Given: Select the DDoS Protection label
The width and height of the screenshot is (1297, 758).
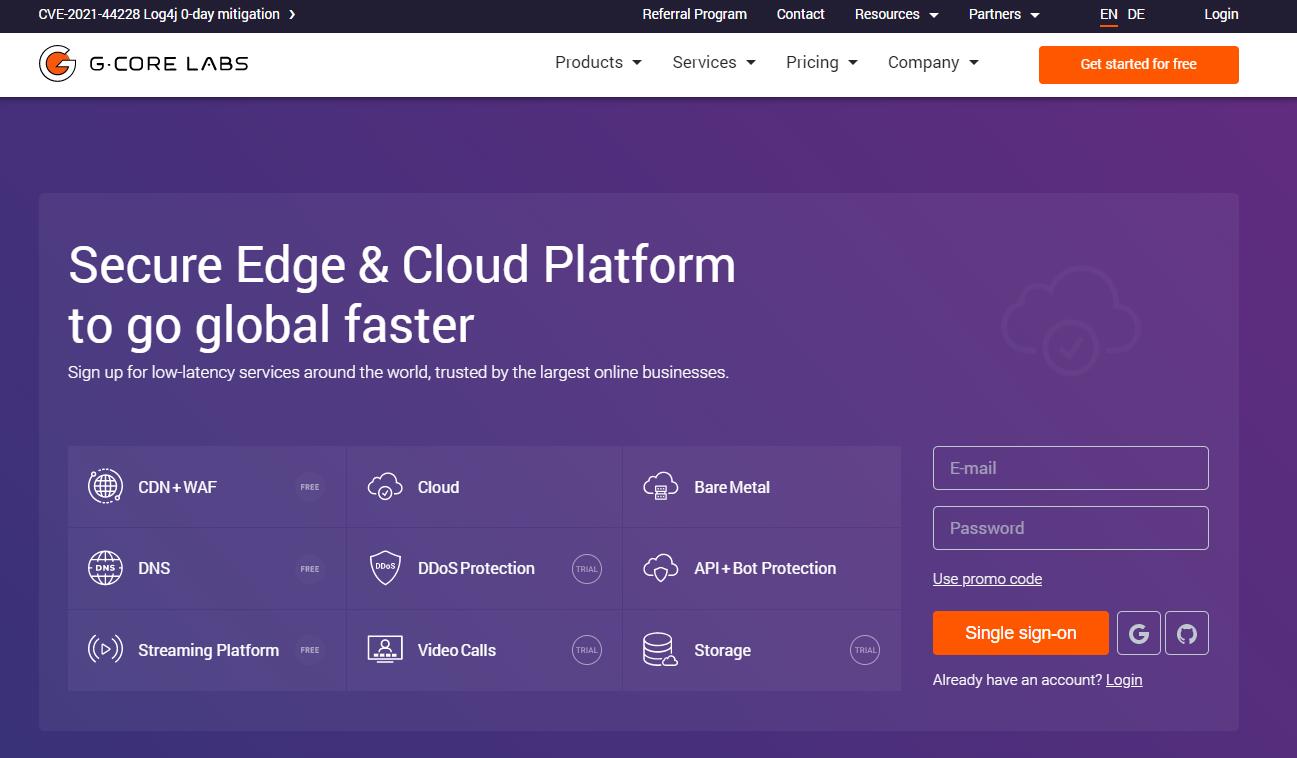Looking at the screenshot, I should click(476, 568).
